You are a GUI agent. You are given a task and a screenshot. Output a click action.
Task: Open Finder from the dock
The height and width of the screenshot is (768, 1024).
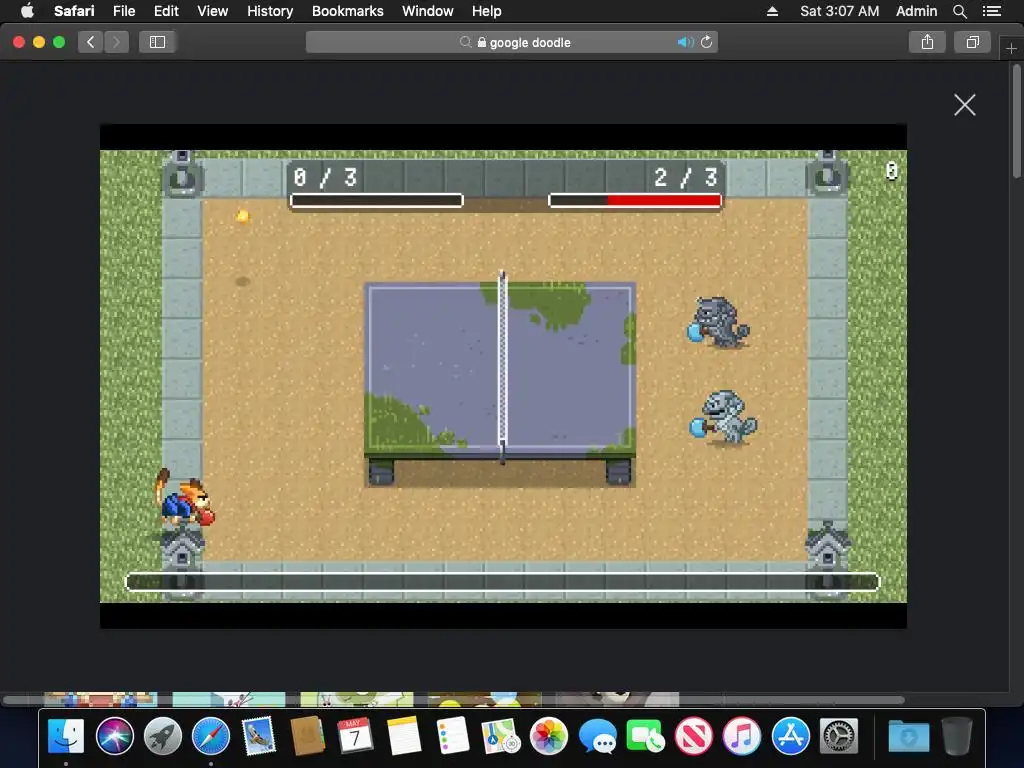click(x=66, y=736)
